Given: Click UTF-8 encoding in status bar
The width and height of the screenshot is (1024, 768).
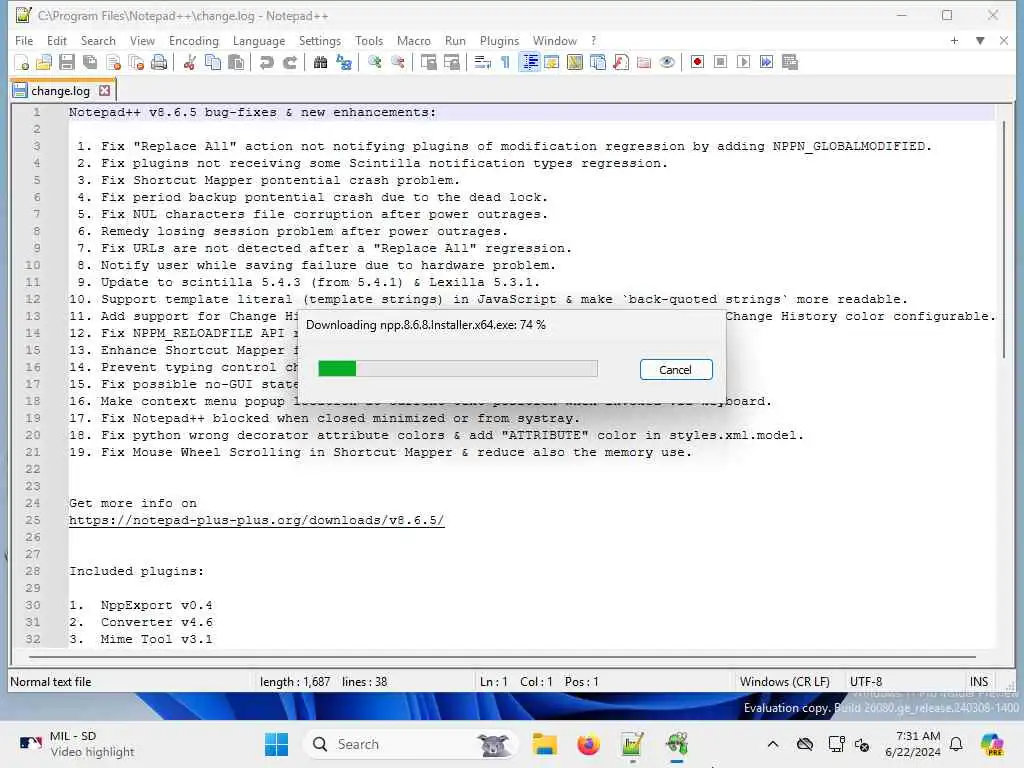Looking at the screenshot, I should click(x=866, y=682).
